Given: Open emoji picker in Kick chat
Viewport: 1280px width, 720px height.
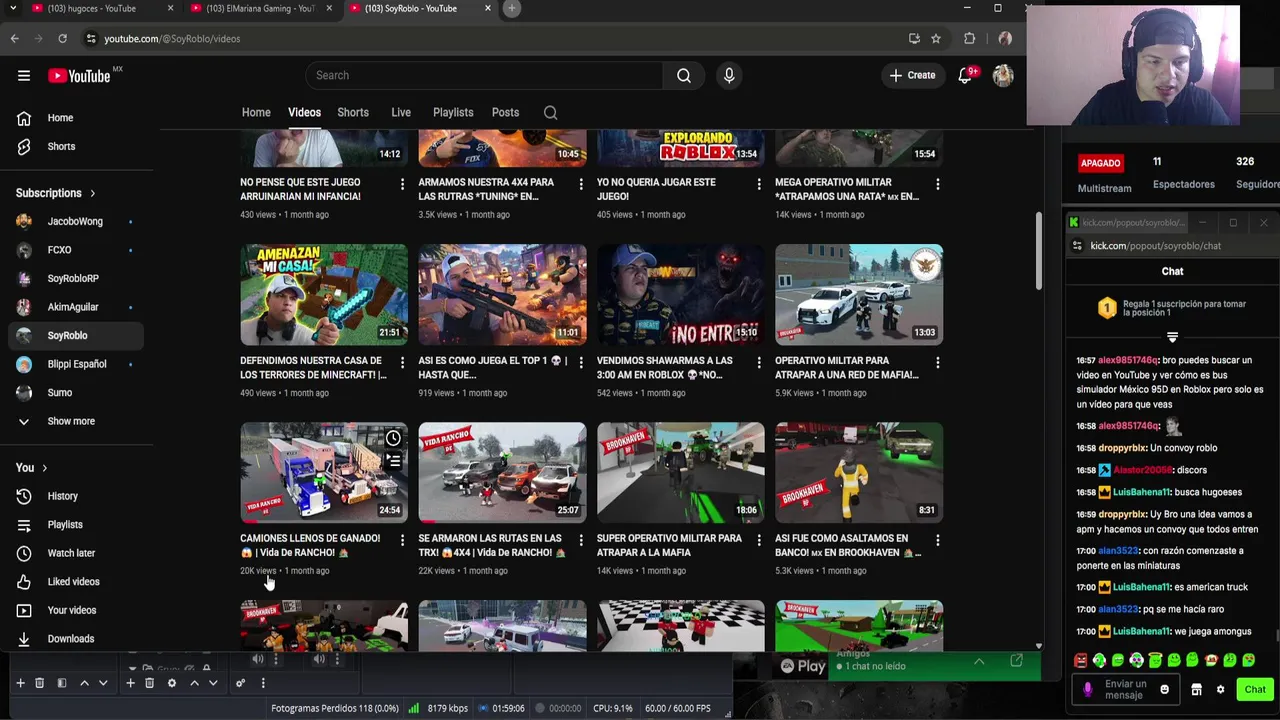Looking at the screenshot, I should 1164,689.
